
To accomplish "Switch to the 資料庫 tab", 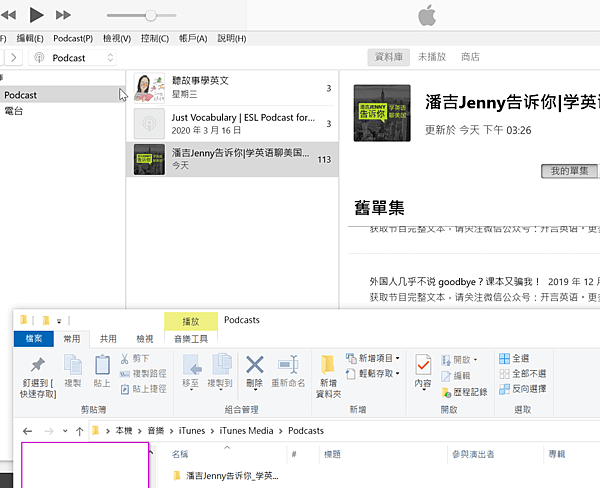I will click(389, 57).
